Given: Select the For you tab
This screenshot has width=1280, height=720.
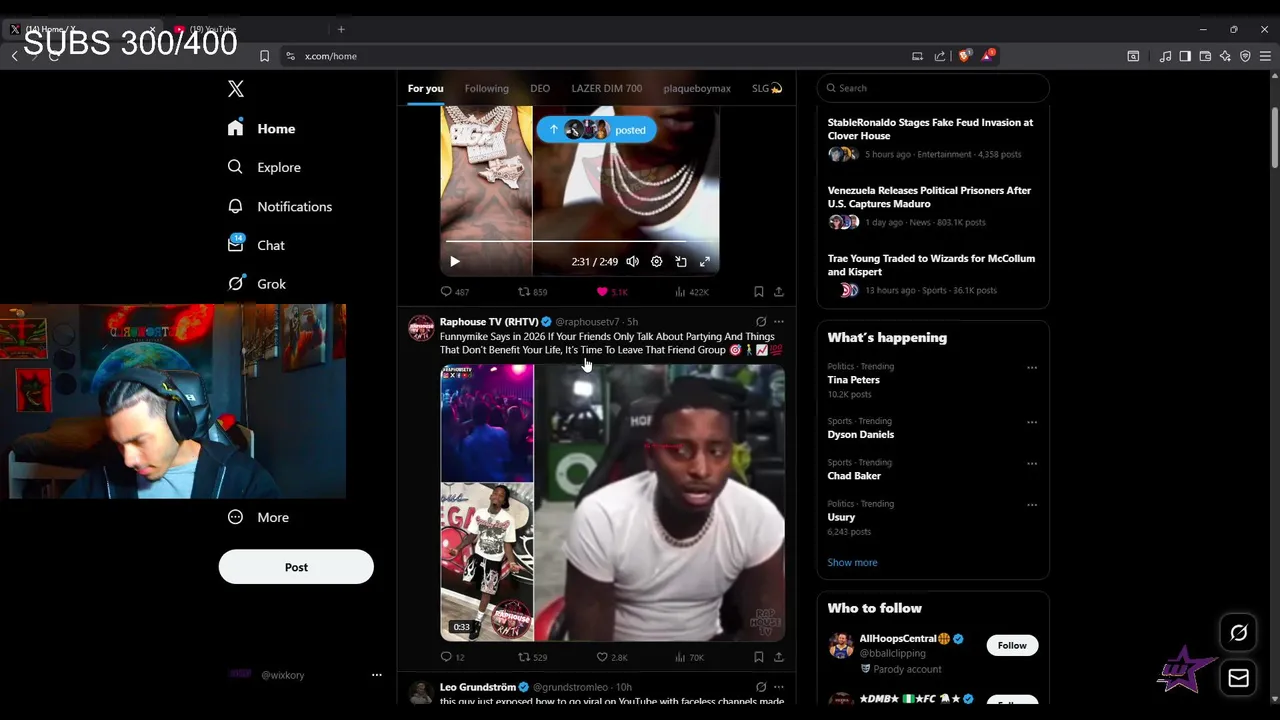Looking at the screenshot, I should 425,88.
